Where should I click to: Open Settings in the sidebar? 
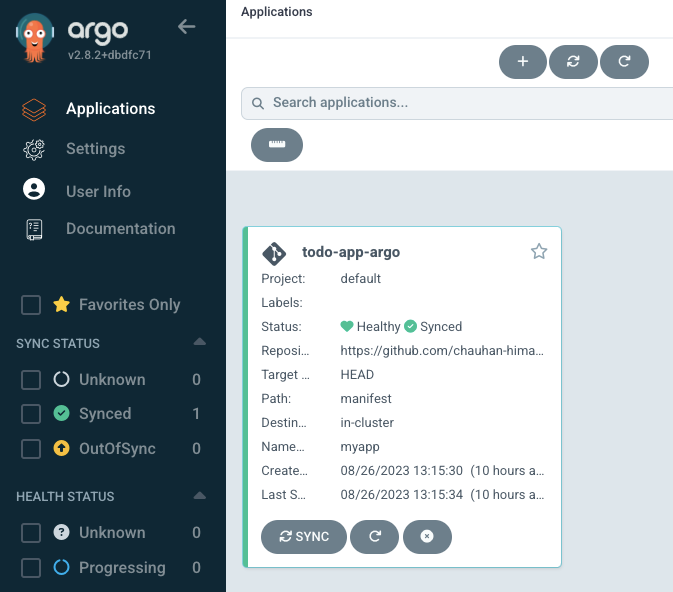tap(95, 149)
